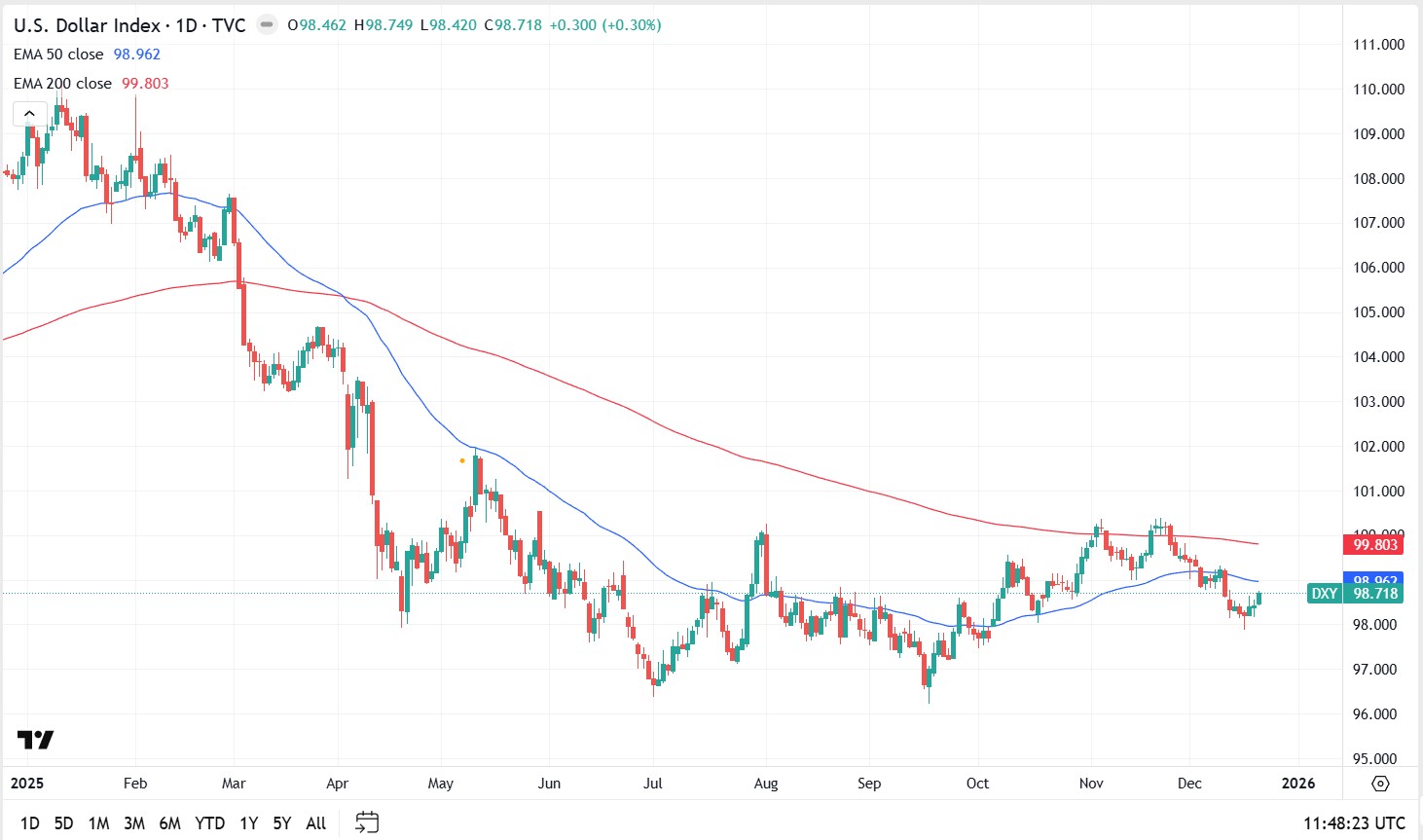Image resolution: width=1423 pixels, height=840 pixels.
Task: Click the TradingView logo
Action: 35,740
